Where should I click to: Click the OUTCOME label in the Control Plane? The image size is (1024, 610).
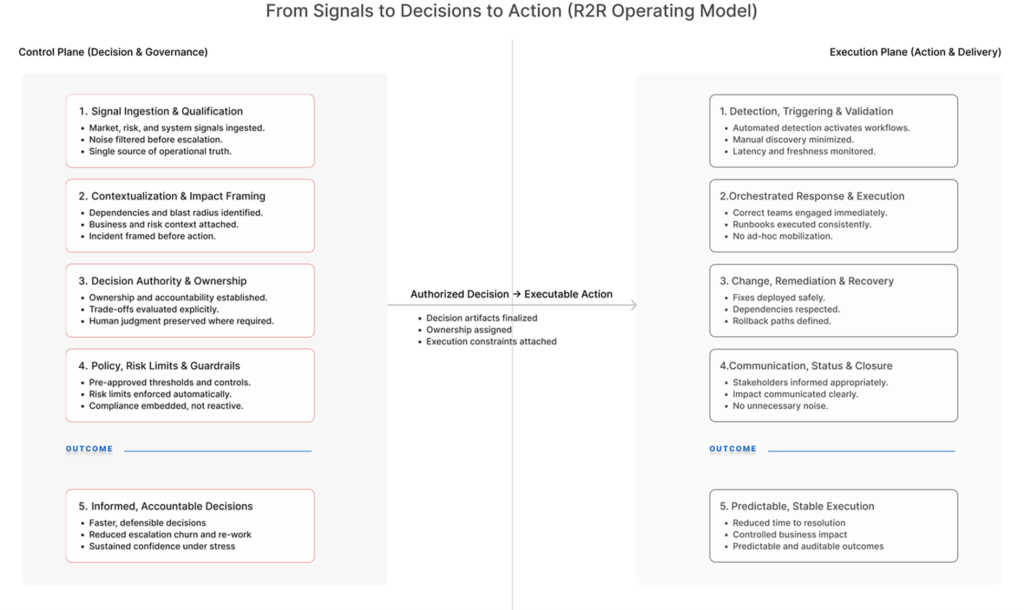pos(90,449)
